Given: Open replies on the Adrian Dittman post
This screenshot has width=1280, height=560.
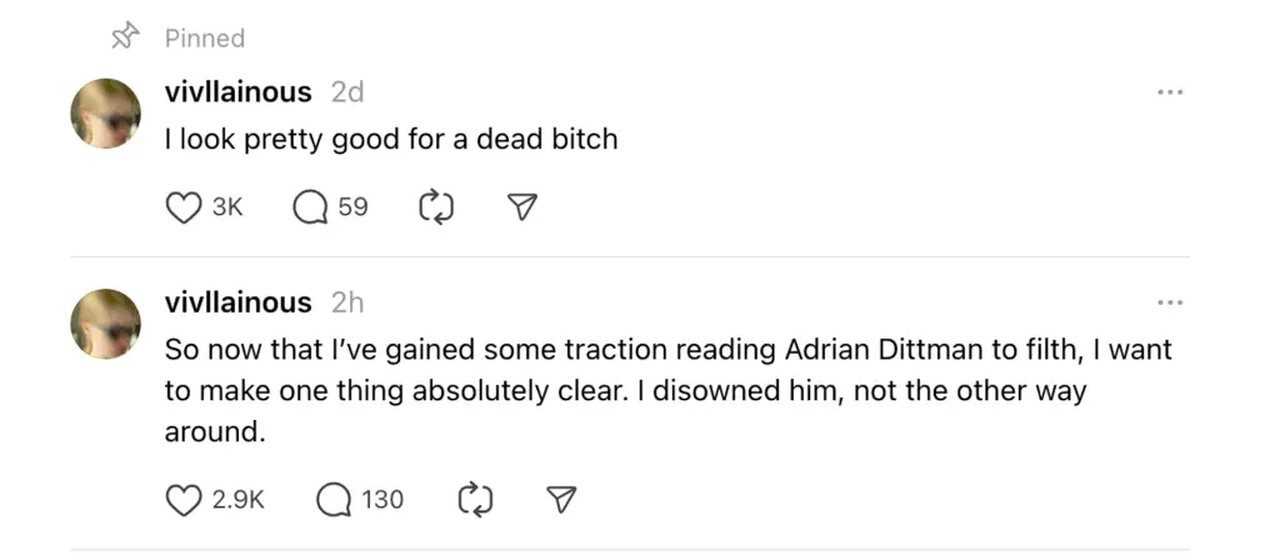Looking at the screenshot, I should click(x=333, y=499).
